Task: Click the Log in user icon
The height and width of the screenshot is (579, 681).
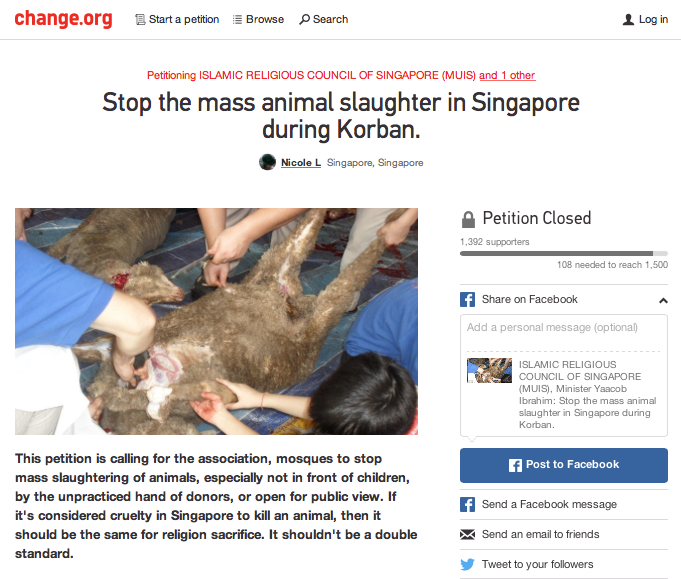Action: pos(628,20)
